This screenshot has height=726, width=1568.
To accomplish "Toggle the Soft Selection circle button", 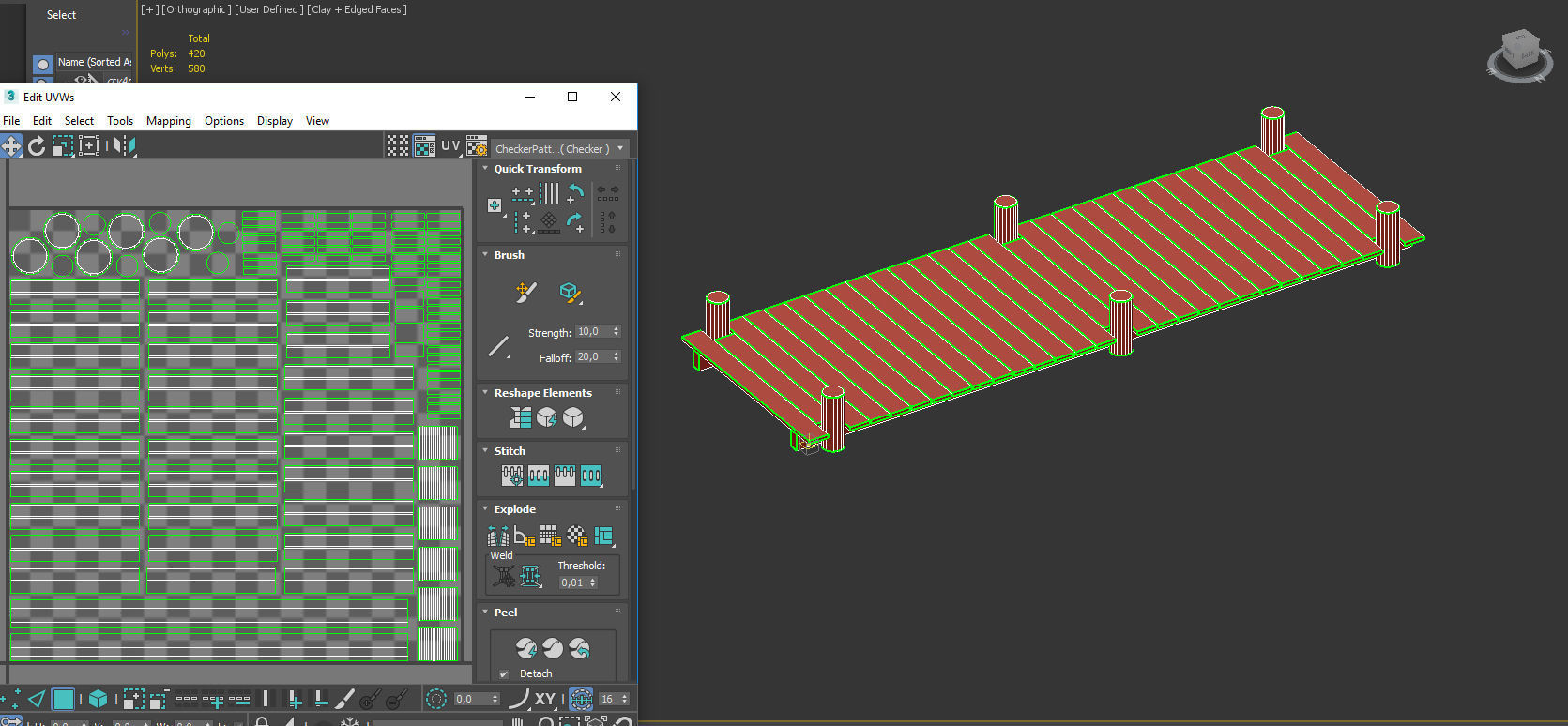I will [435, 699].
